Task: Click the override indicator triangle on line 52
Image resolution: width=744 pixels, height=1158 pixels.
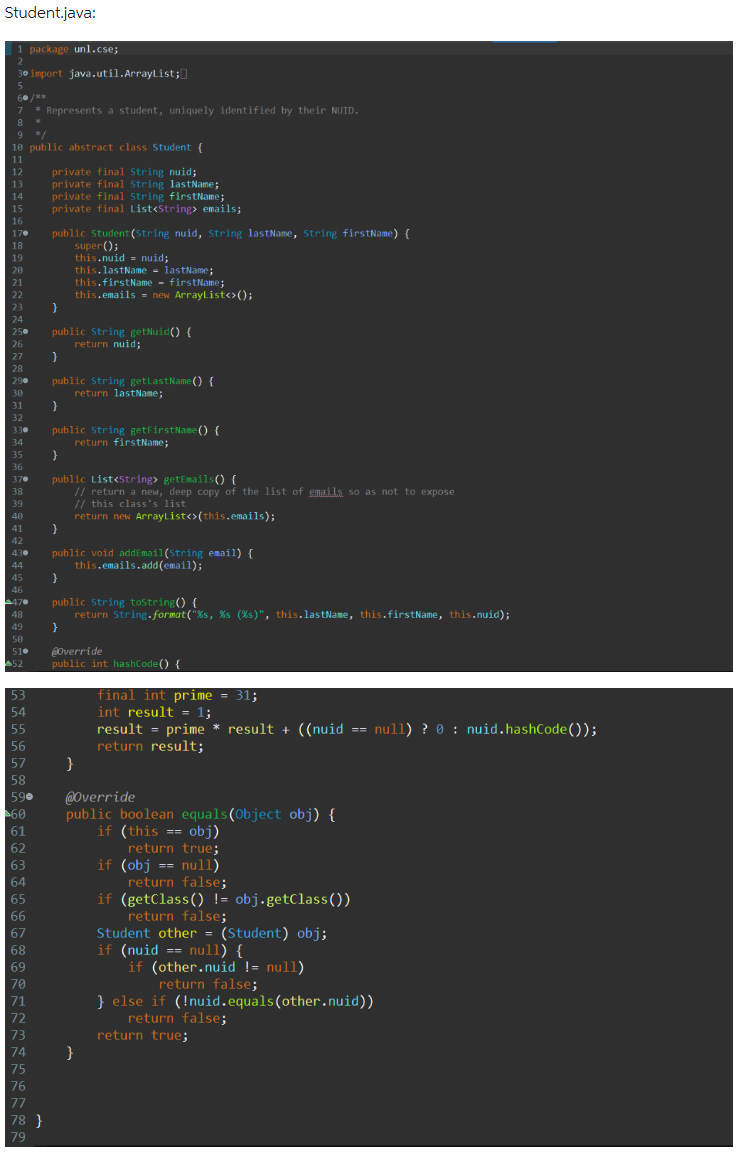Action: 8,663
